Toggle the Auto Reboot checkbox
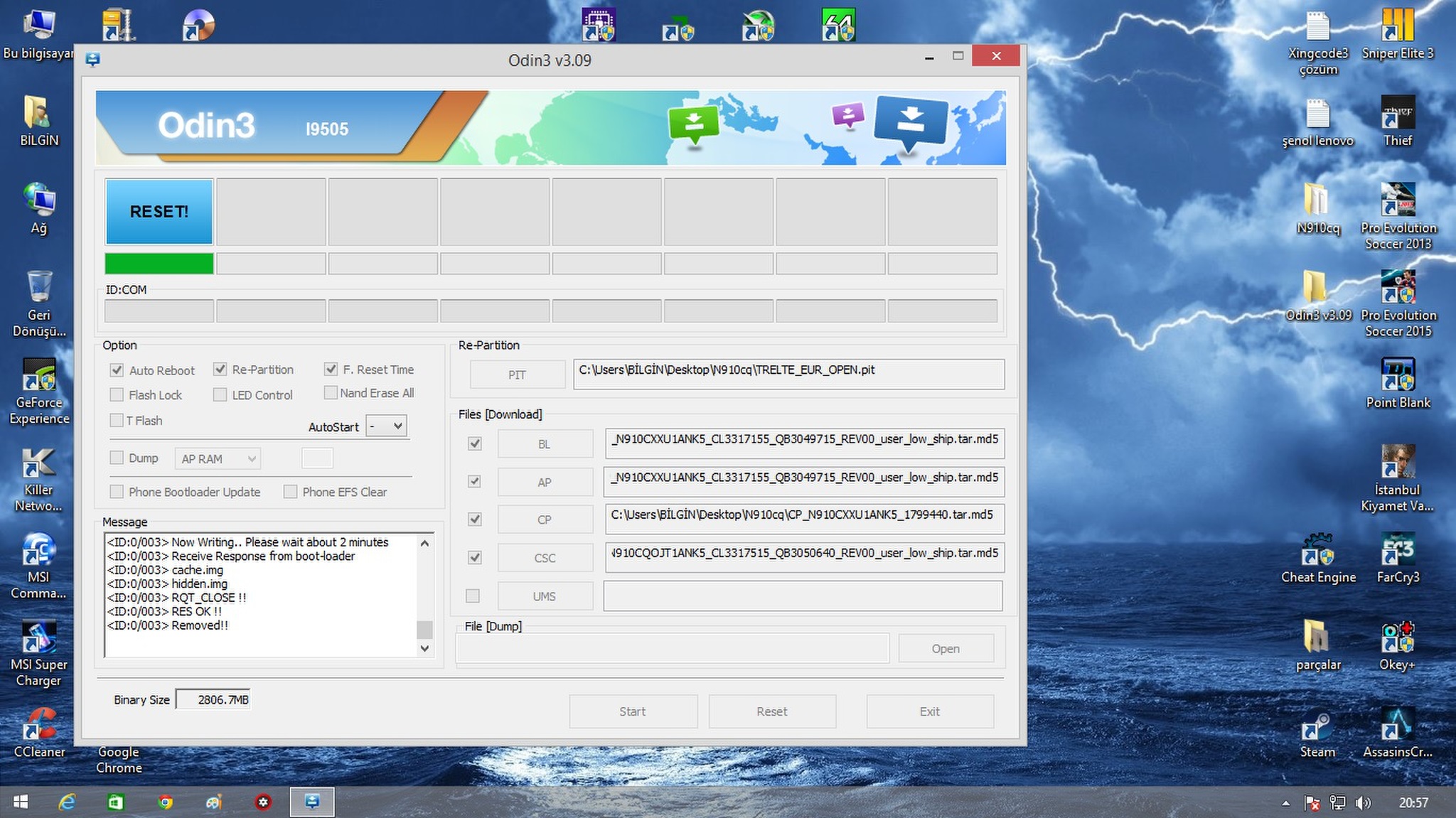Image resolution: width=1456 pixels, height=818 pixels. pyautogui.click(x=117, y=370)
